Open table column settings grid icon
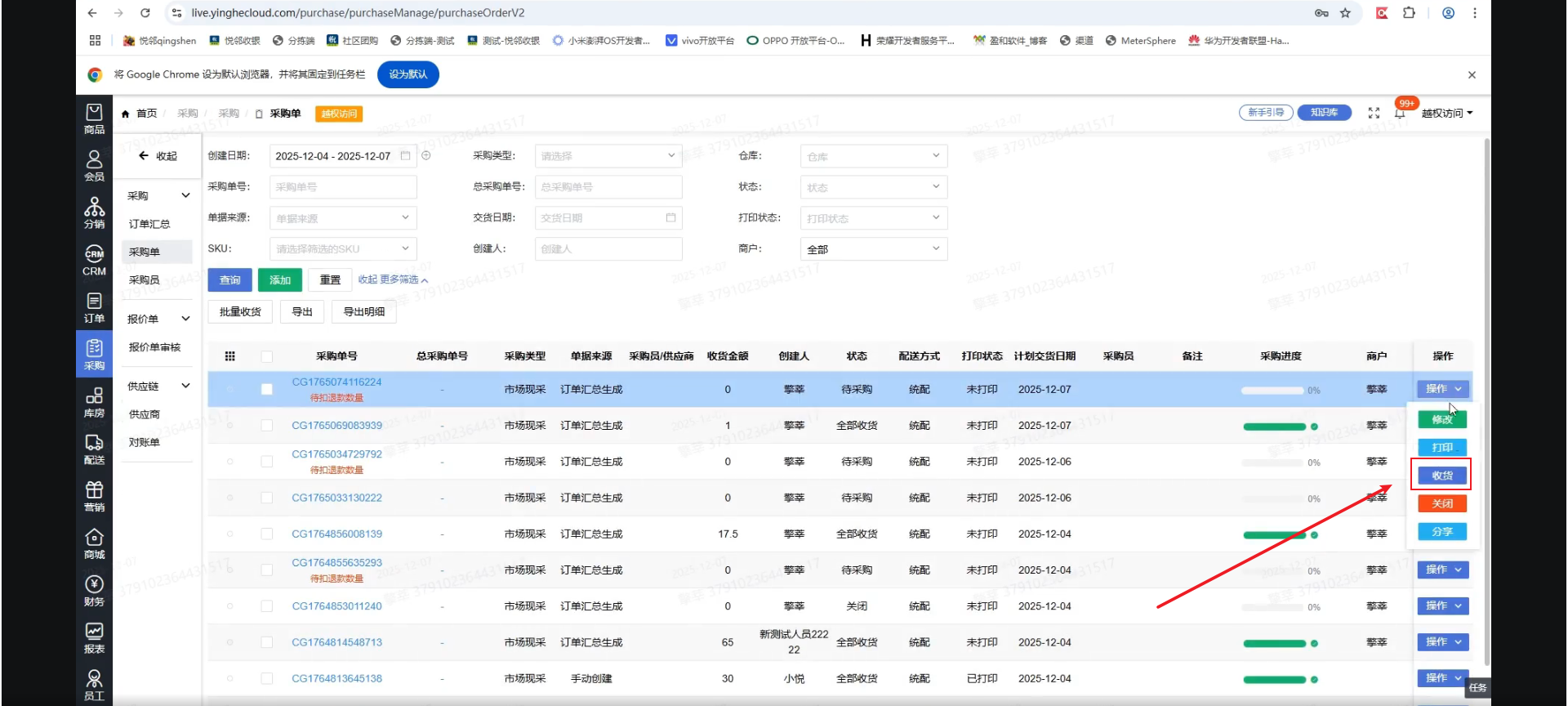The height and width of the screenshot is (706, 1568). click(x=230, y=356)
